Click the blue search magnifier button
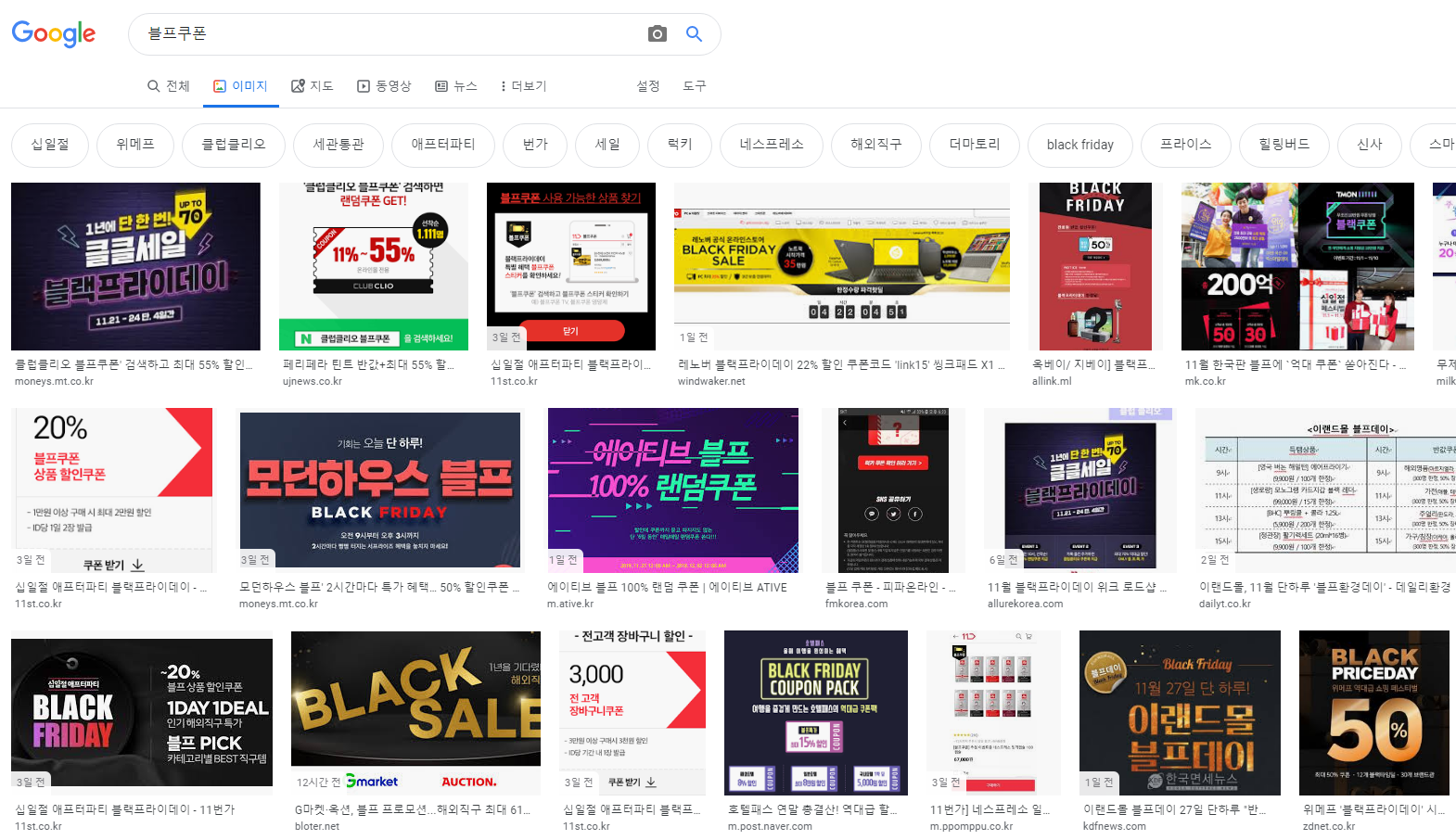Viewport: 1456px width, 840px height. click(694, 34)
